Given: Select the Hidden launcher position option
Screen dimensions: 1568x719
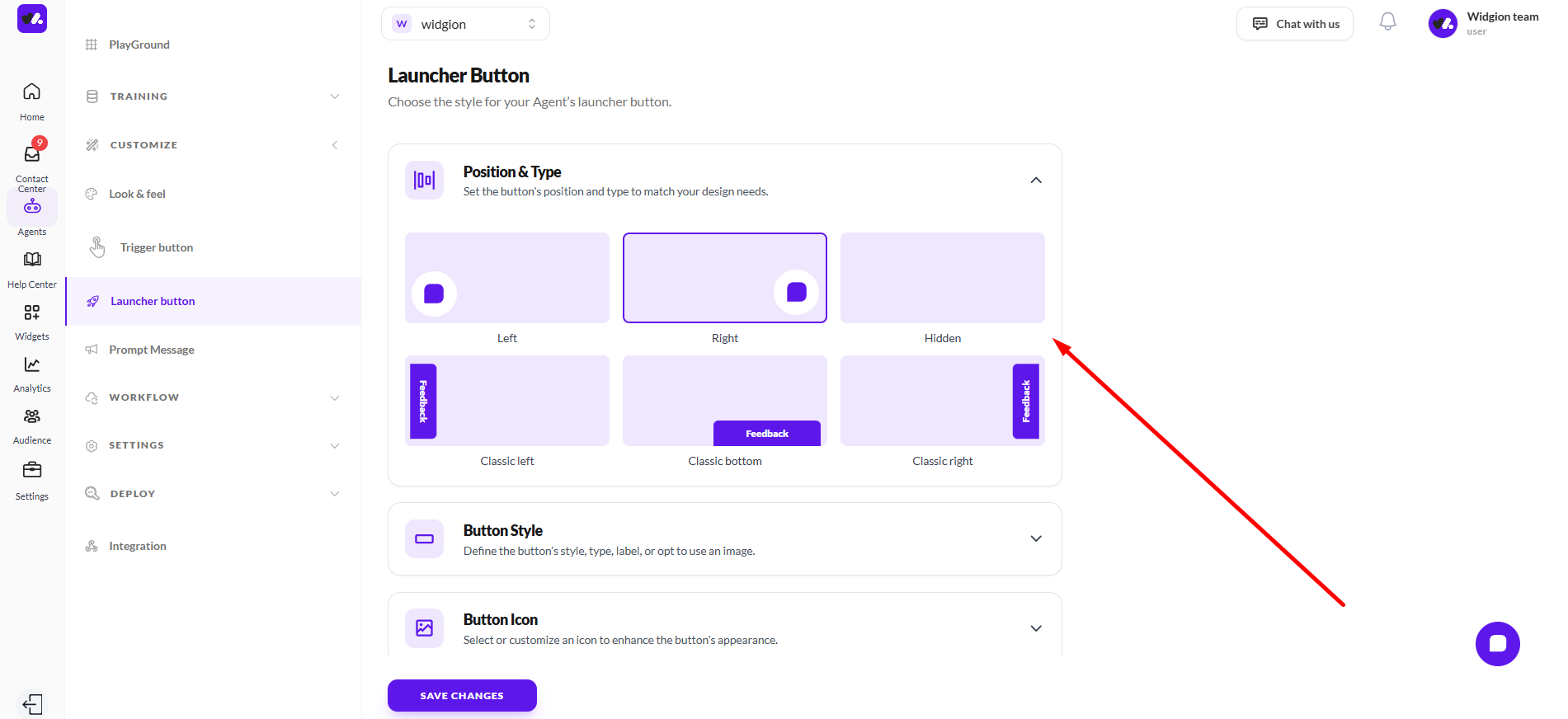Looking at the screenshot, I should pos(942,278).
